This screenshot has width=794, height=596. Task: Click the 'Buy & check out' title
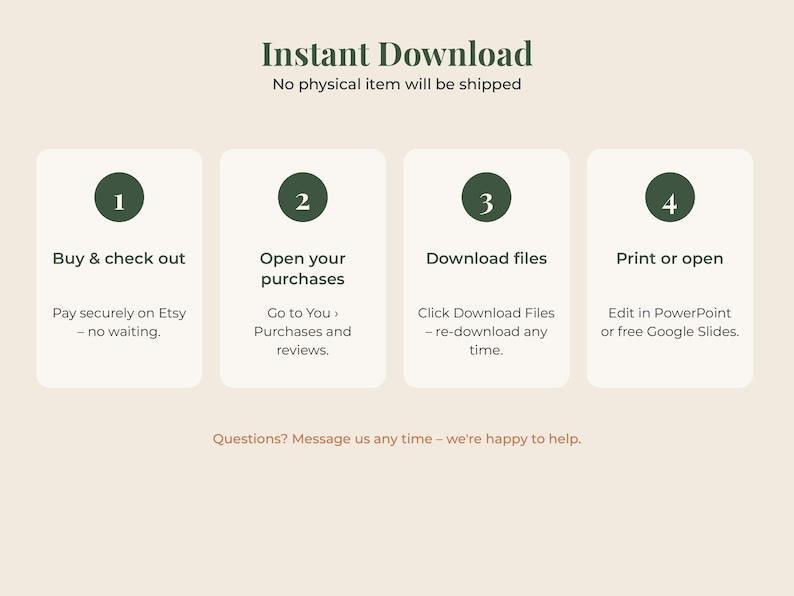coord(119,258)
